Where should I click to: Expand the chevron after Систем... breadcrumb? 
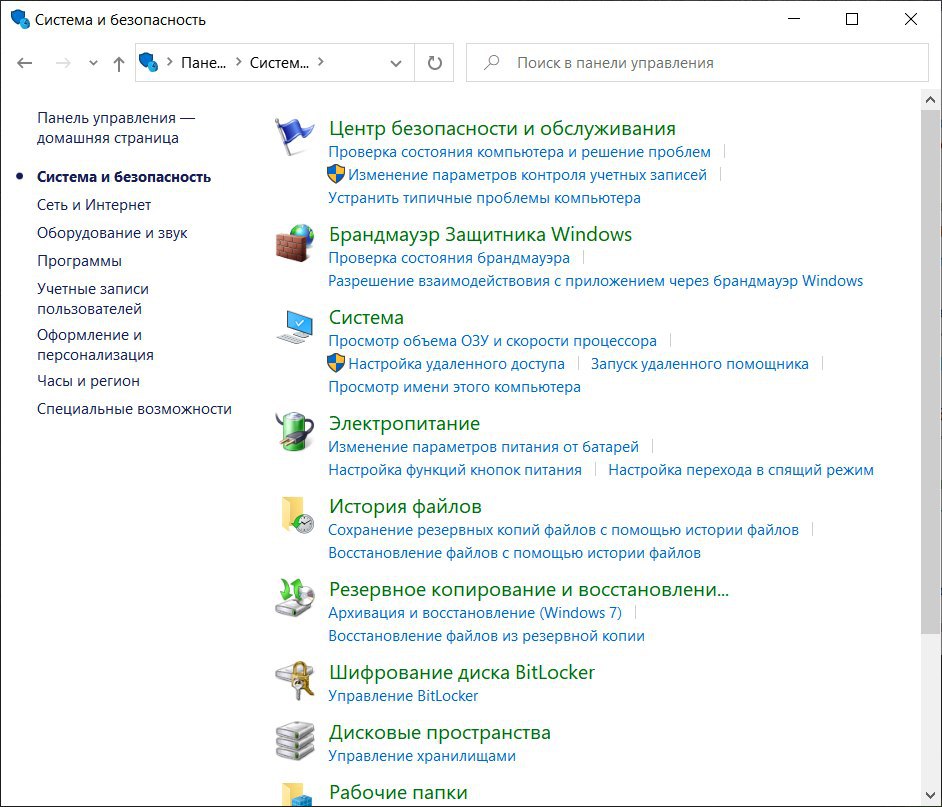(x=320, y=62)
